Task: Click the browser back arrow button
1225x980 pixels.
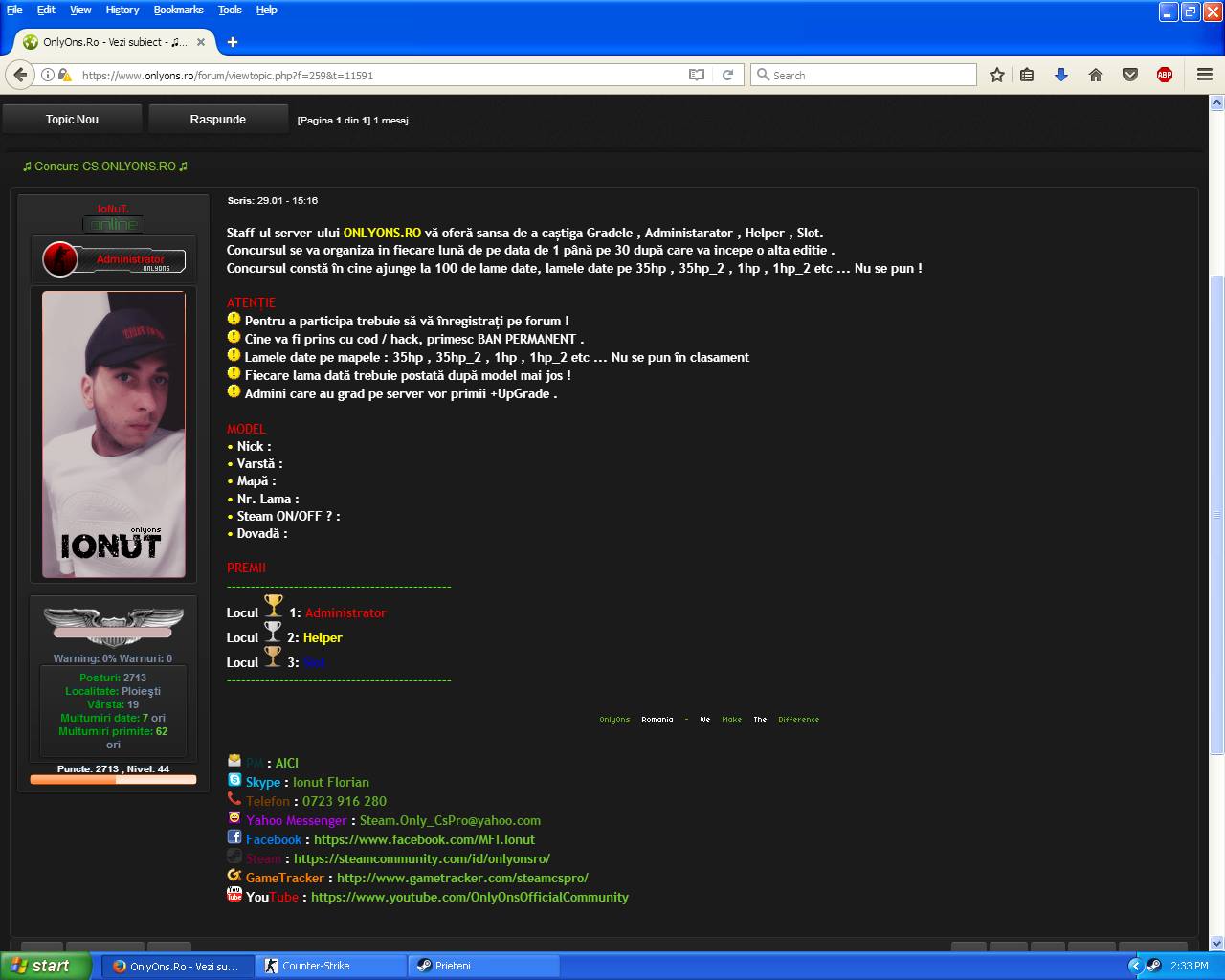Action: point(21,75)
